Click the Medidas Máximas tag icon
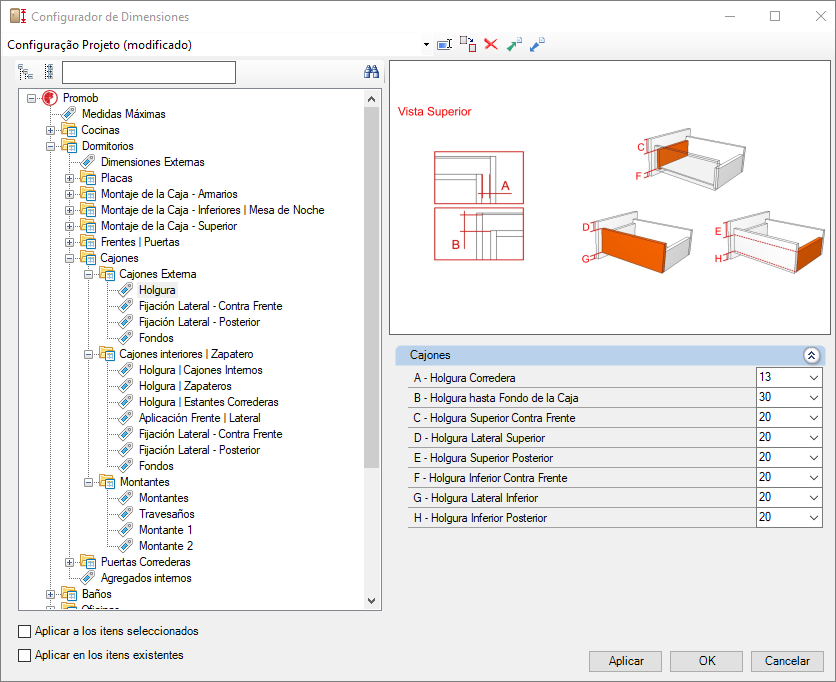 click(x=69, y=114)
